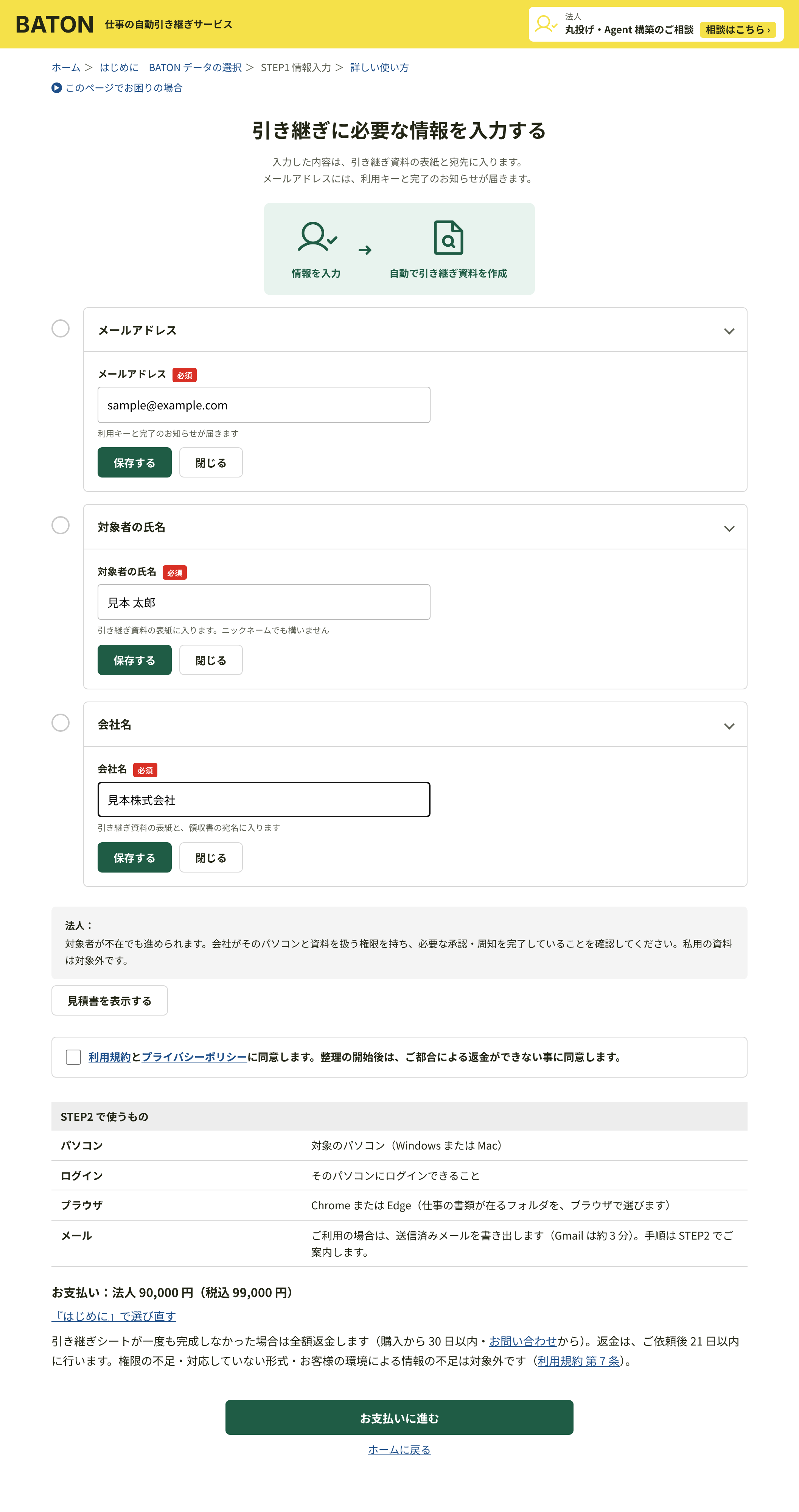Click the BATON logo
The width and height of the screenshot is (799, 1512).
point(54,25)
